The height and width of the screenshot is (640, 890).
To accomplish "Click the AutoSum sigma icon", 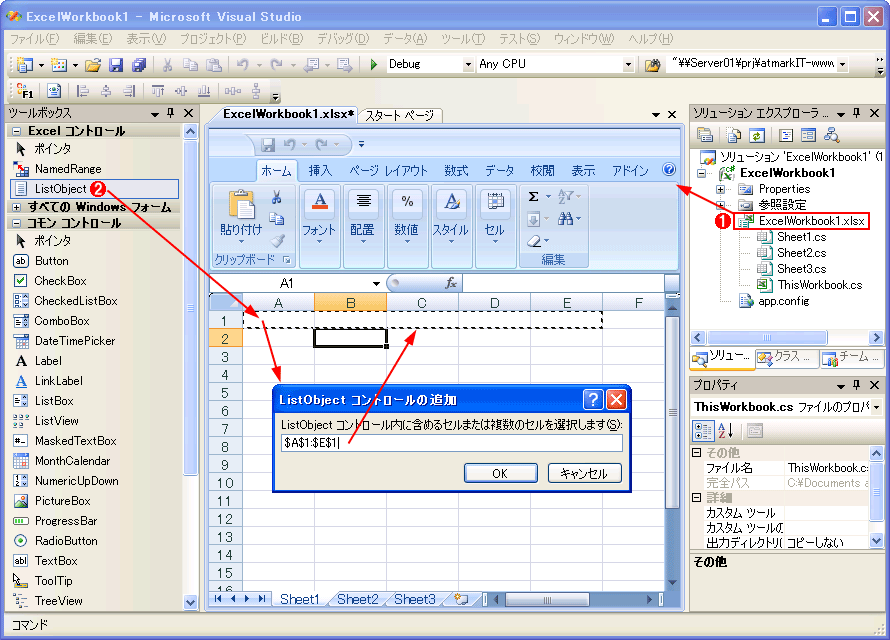I will (534, 196).
